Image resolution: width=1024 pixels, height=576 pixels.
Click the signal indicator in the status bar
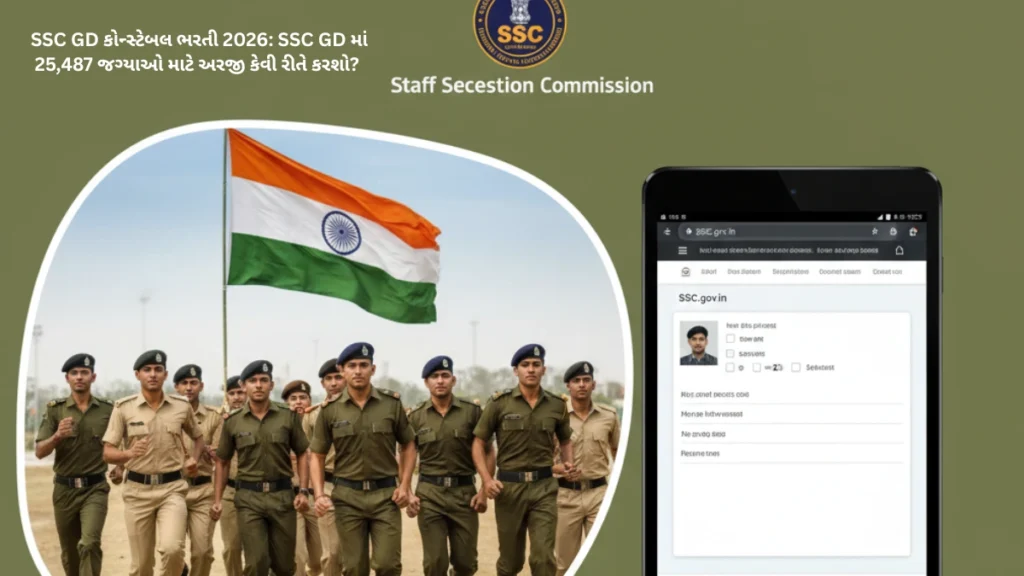[x=878, y=217]
